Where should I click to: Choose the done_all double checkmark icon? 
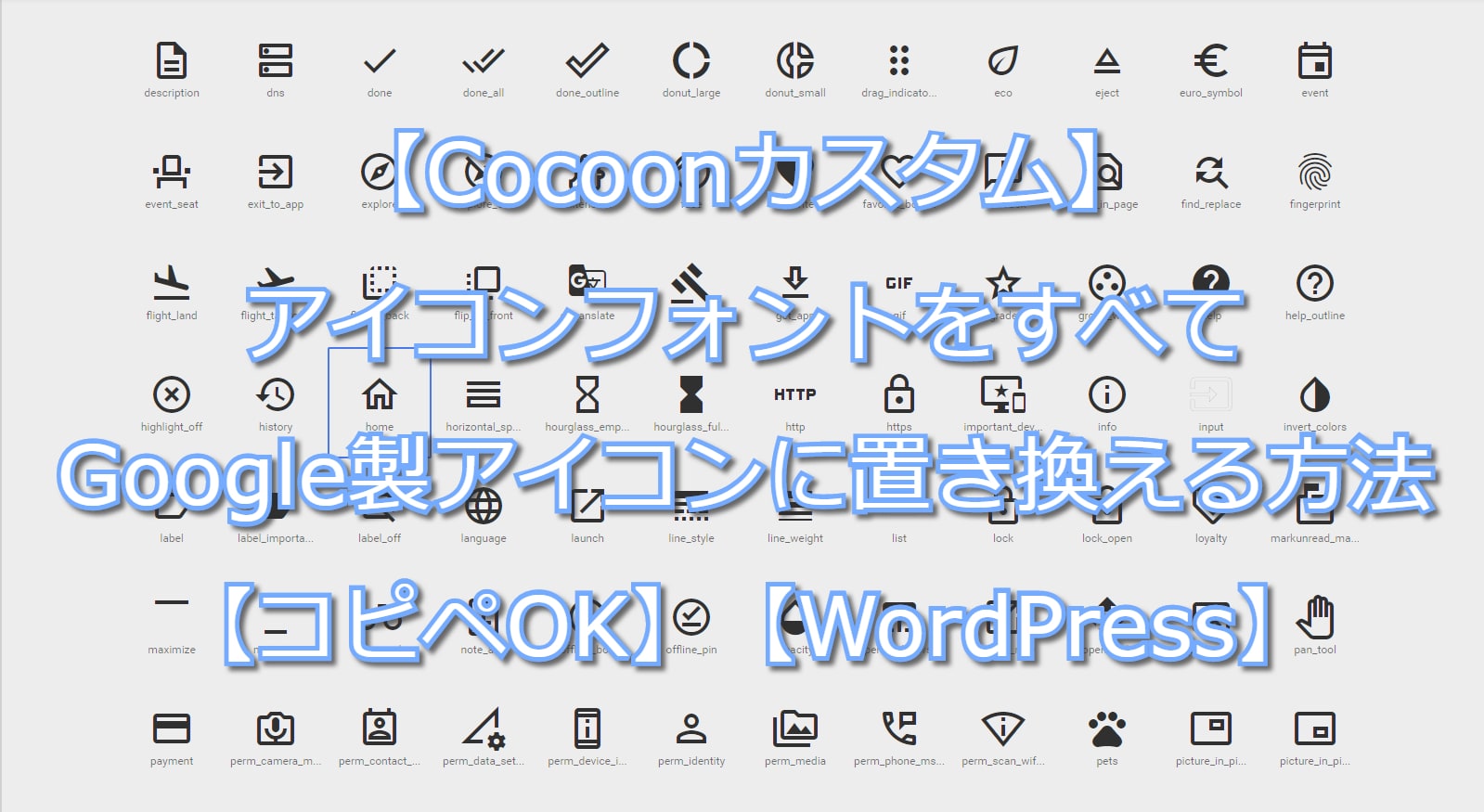point(484,61)
